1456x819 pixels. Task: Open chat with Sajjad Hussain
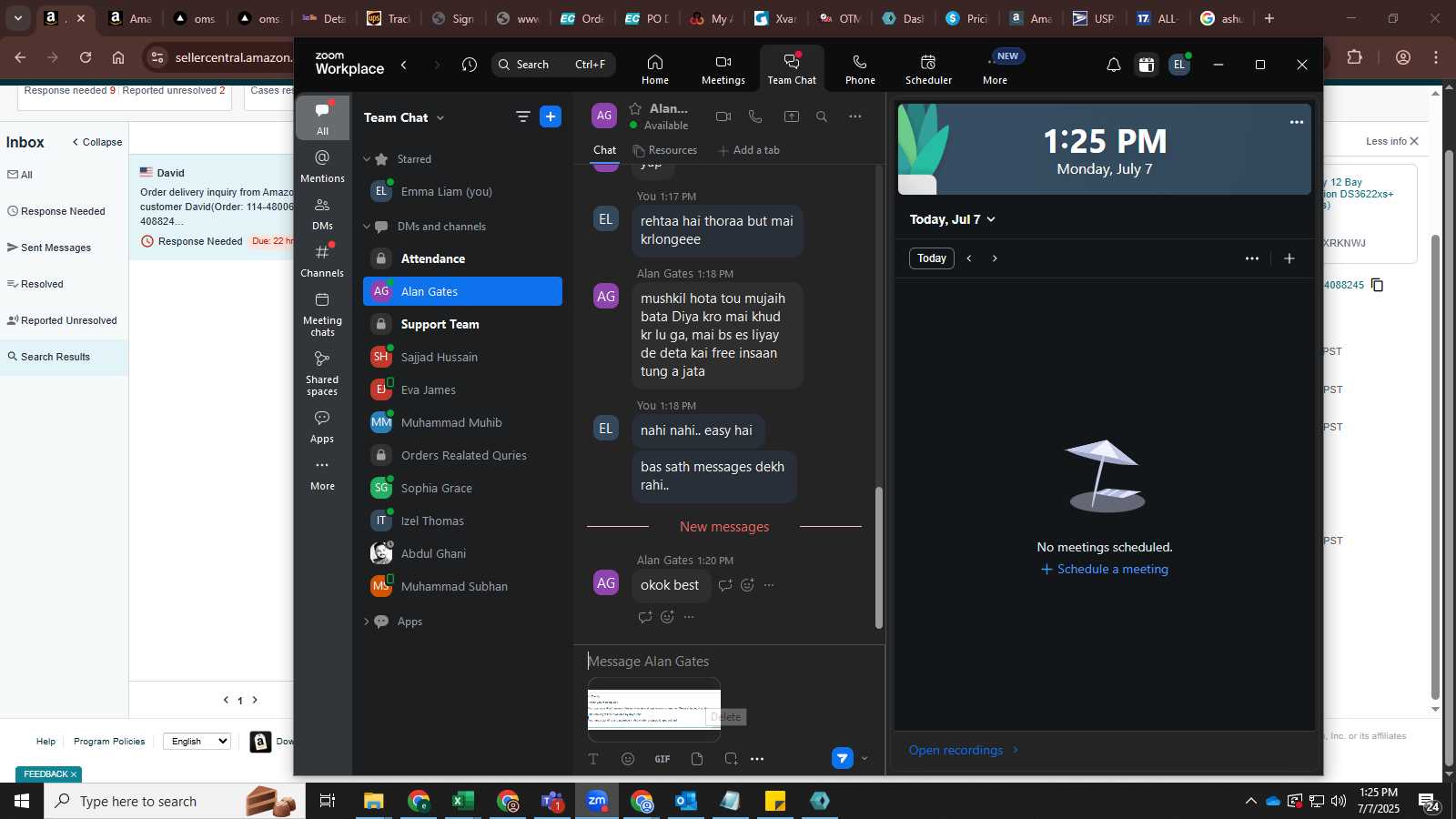coord(462,357)
